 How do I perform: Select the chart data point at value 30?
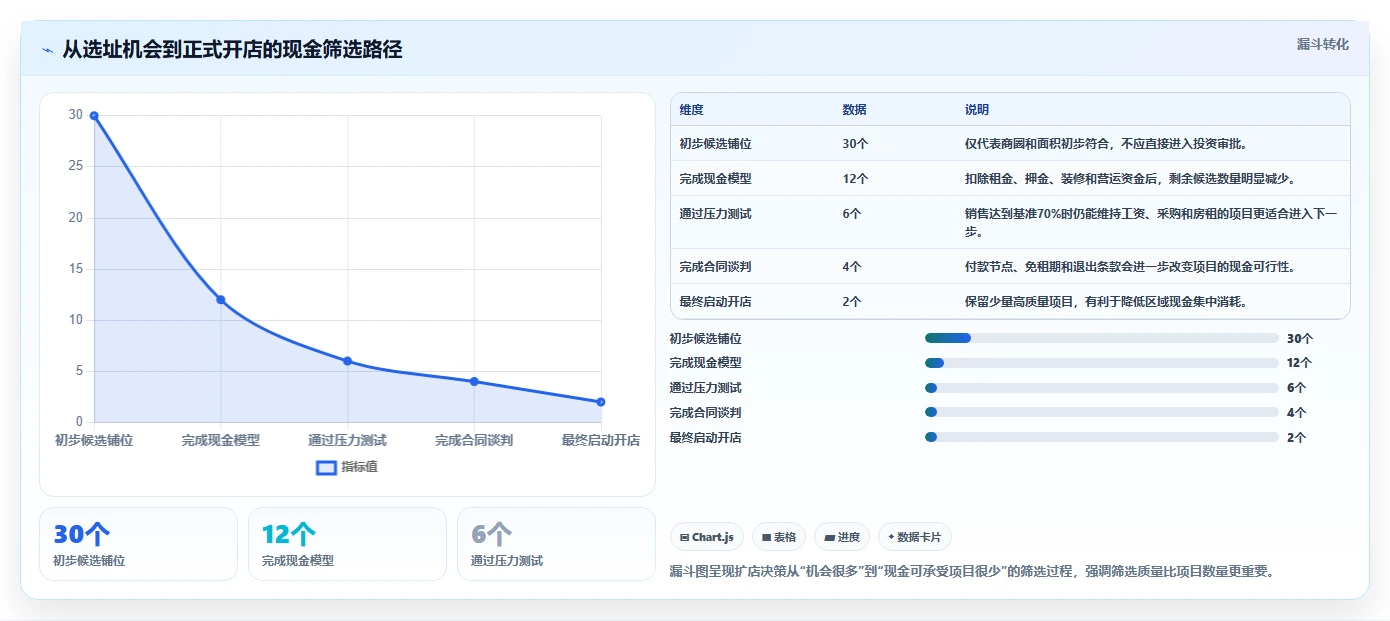point(94,116)
